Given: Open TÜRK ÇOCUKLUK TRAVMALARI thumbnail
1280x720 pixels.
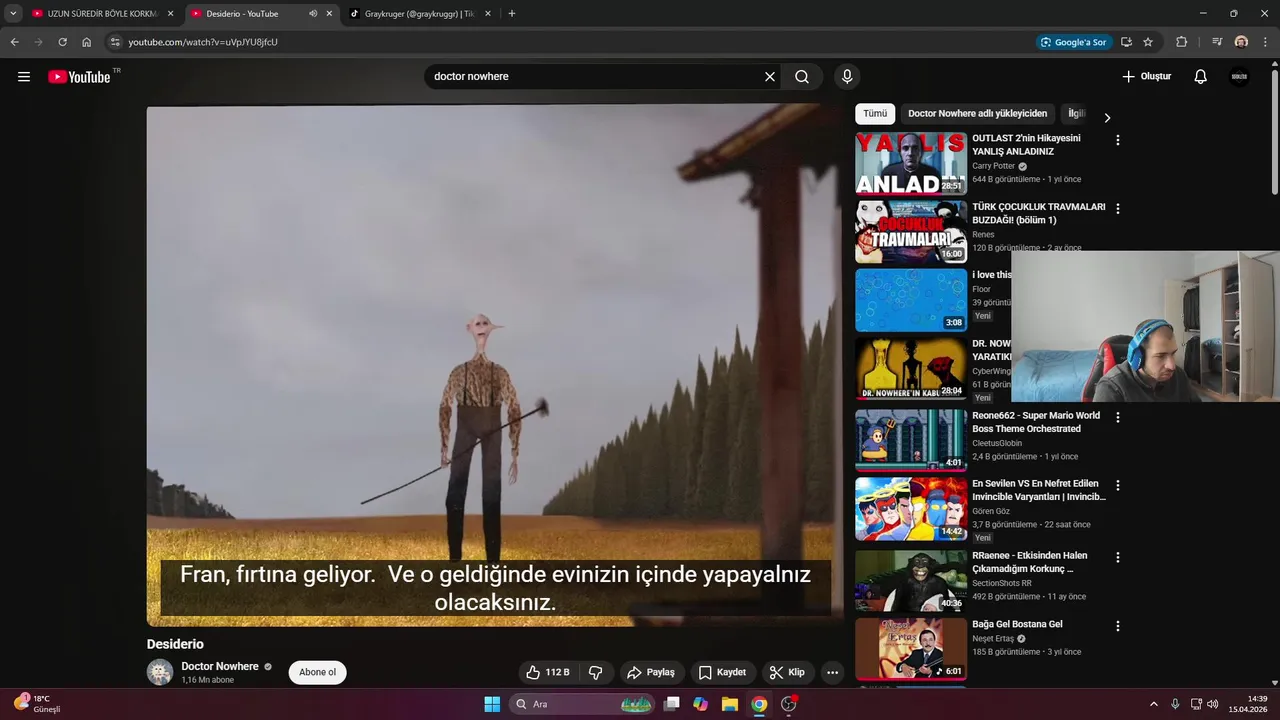Looking at the screenshot, I should (911, 232).
